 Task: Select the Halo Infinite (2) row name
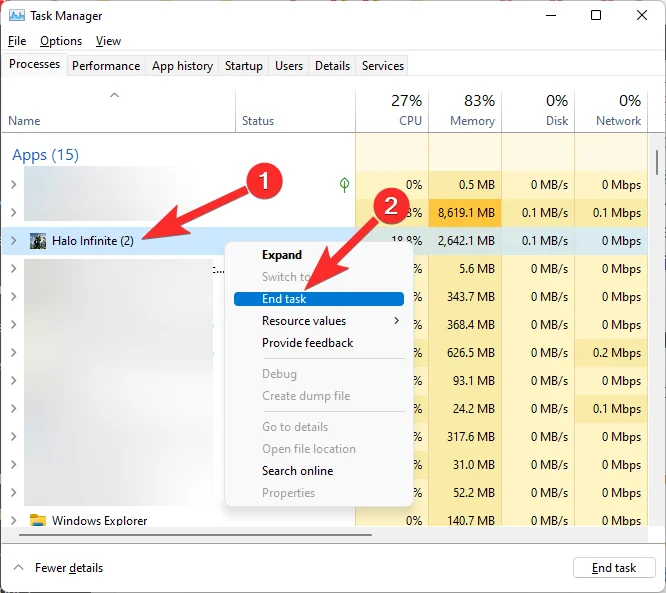[93, 241]
